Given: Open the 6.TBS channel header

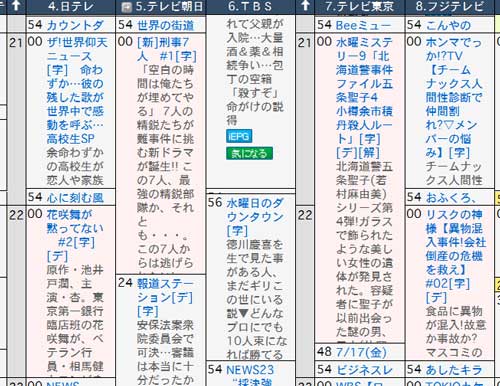Looking at the screenshot, I should coord(251,6).
